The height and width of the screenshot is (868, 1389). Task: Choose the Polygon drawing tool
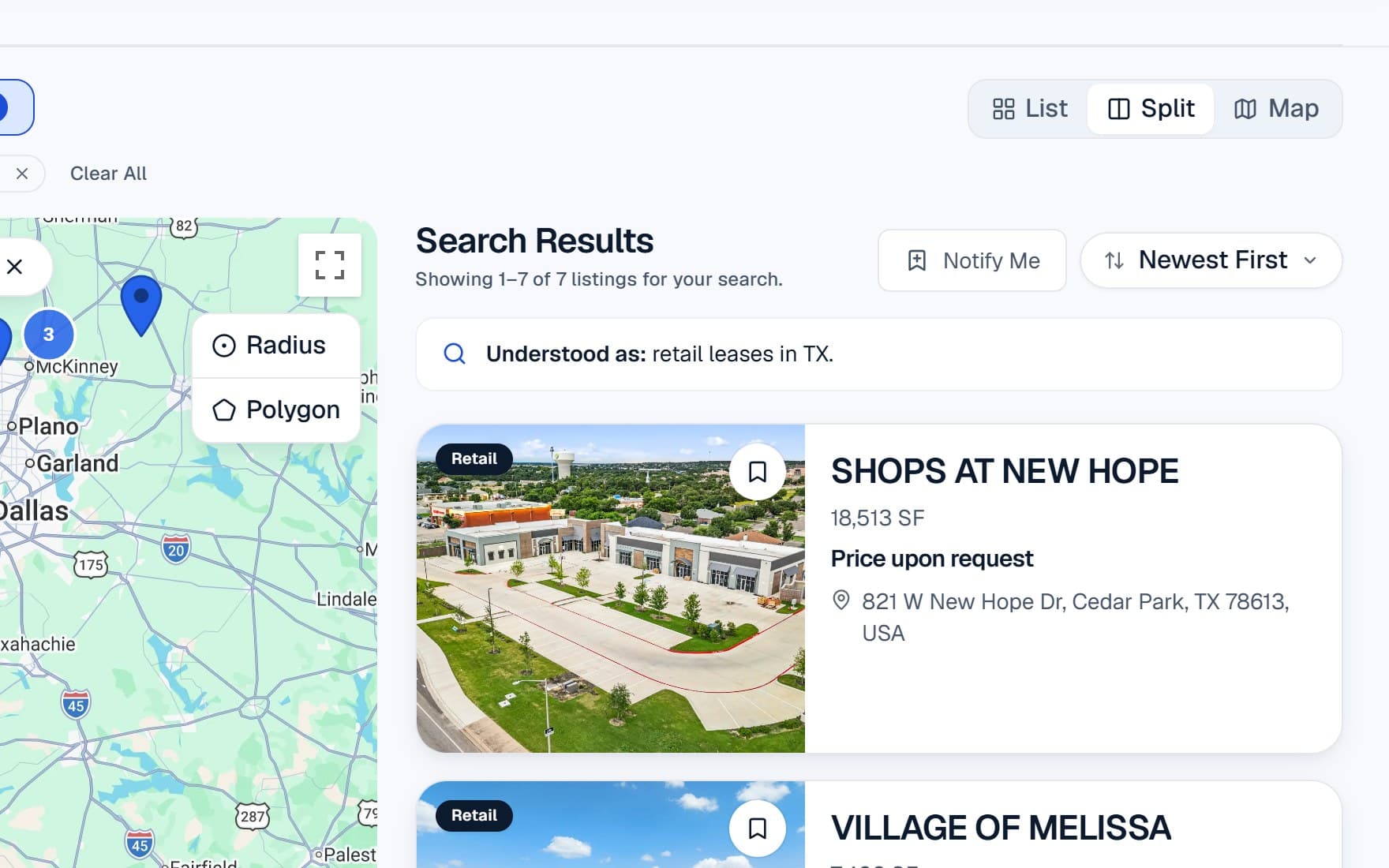(276, 410)
